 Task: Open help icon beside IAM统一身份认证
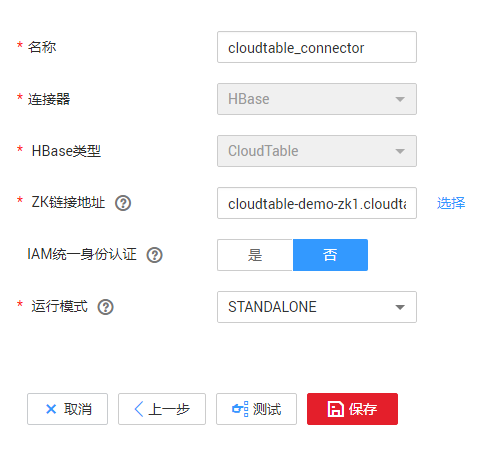[x=155, y=255]
